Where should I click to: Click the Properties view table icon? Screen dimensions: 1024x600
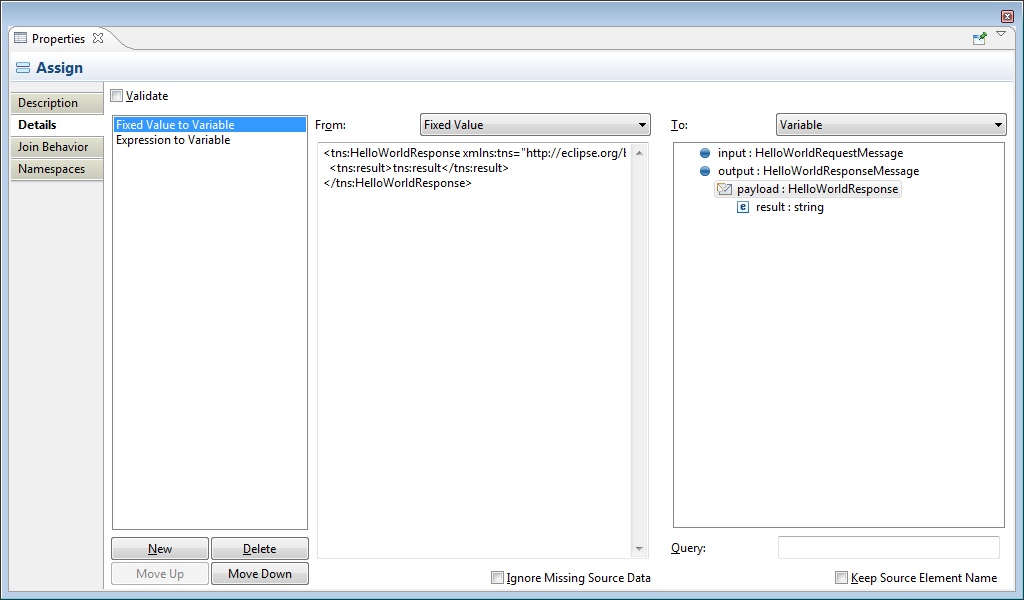pyautogui.click(x=20, y=38)
